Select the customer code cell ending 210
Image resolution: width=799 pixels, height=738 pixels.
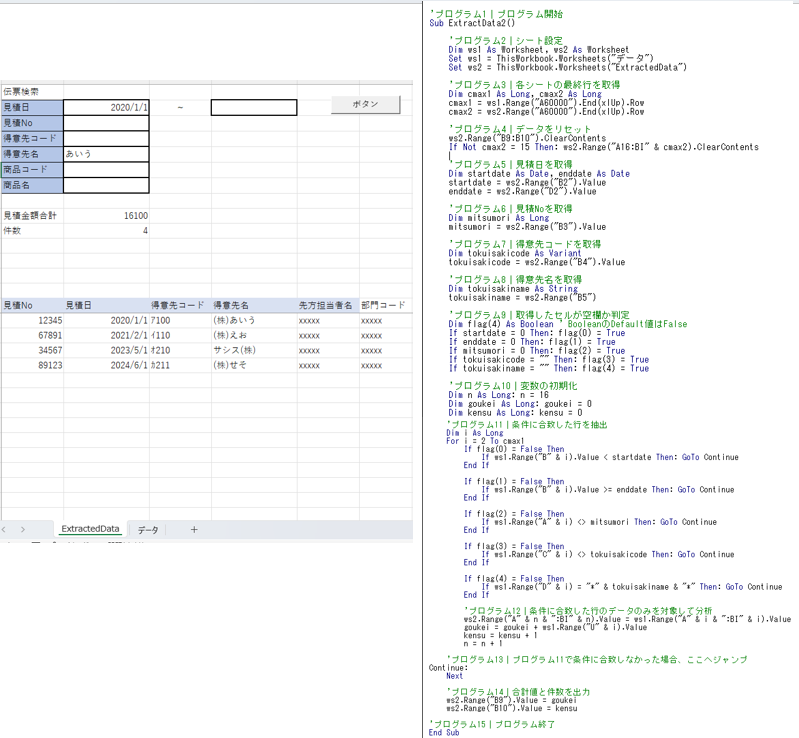click(x=180, y=350)
